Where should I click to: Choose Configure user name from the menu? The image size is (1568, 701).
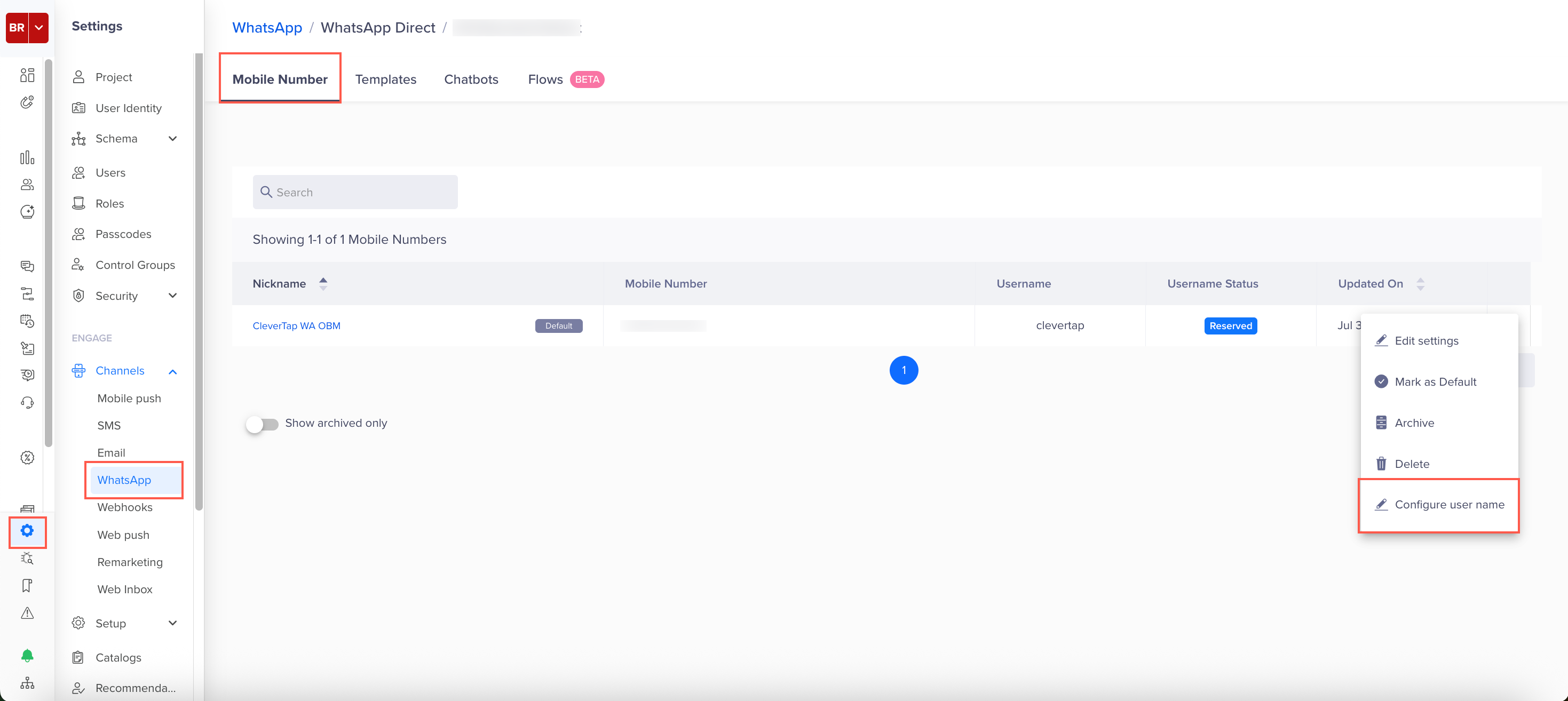[x=1439, y=505]
